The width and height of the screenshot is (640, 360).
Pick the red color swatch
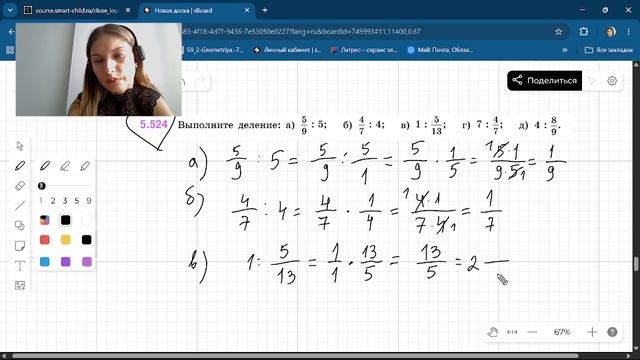click(x=44, y=240)
